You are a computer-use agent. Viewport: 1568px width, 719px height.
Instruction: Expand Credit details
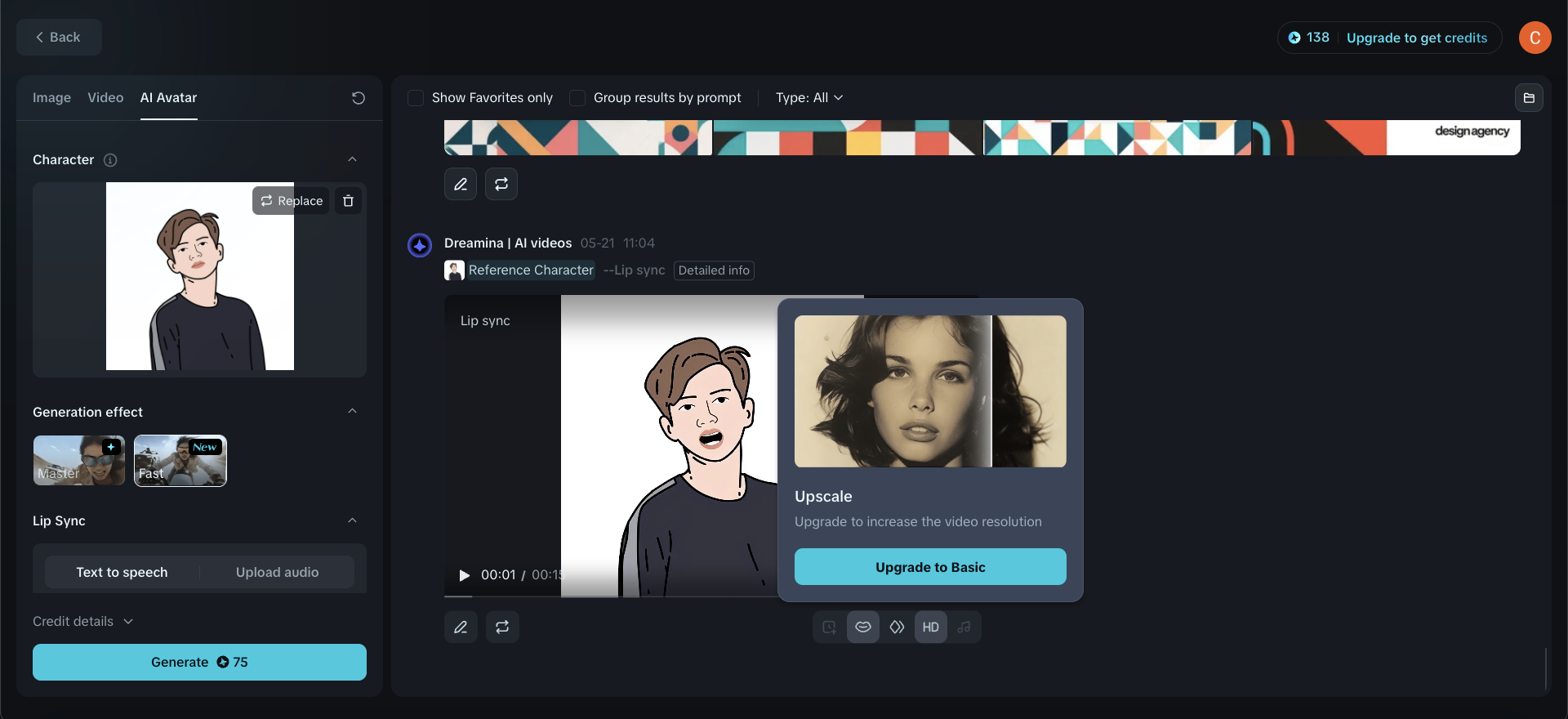(x=82, y=621)
